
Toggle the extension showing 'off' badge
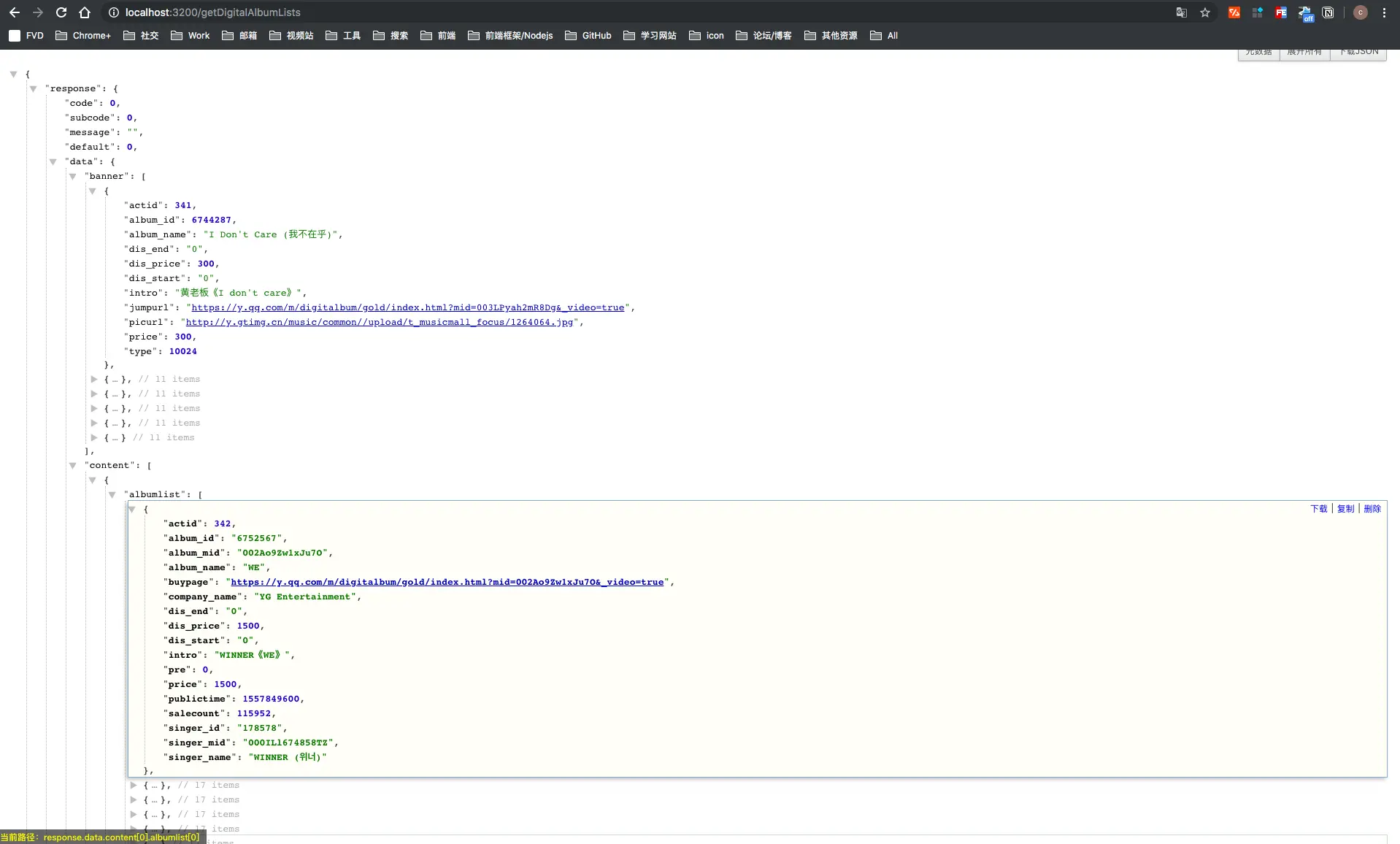pyautogui.click(x=1305, y=13)
